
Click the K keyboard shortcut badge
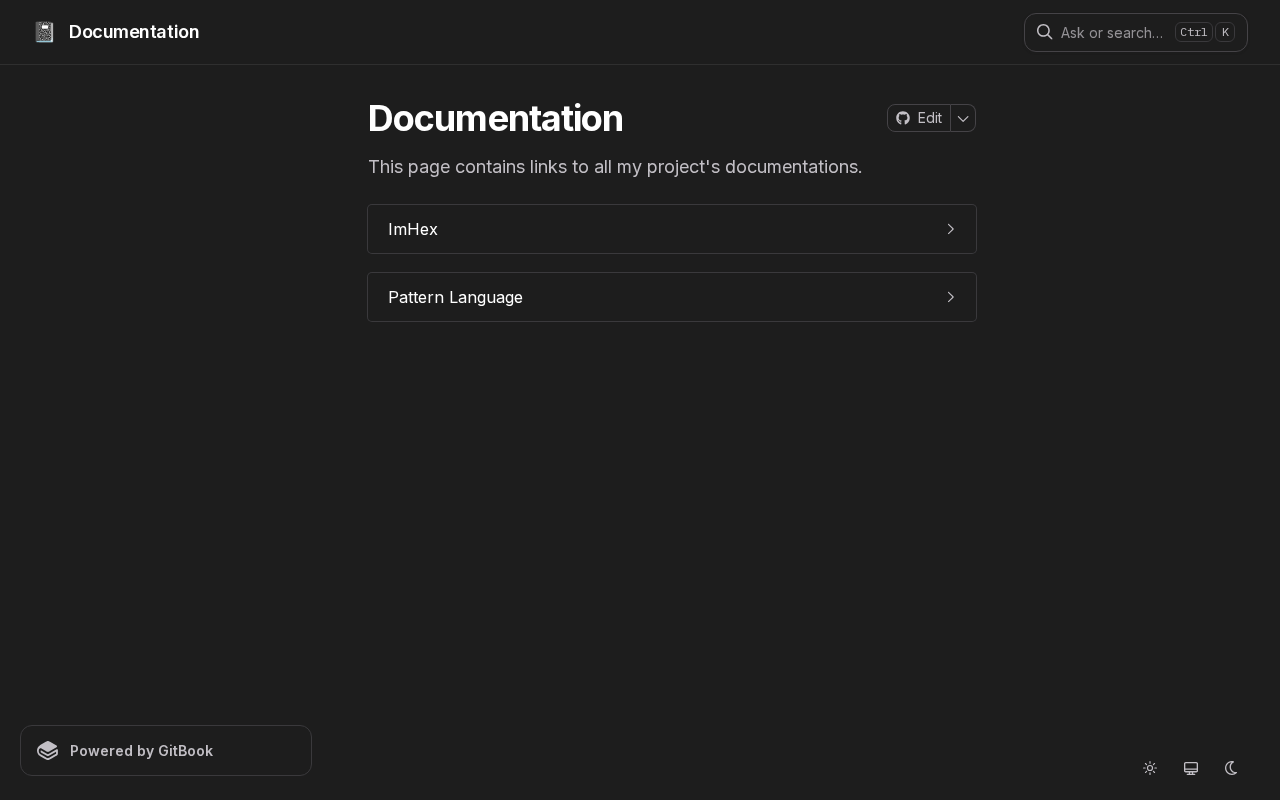1225,32
